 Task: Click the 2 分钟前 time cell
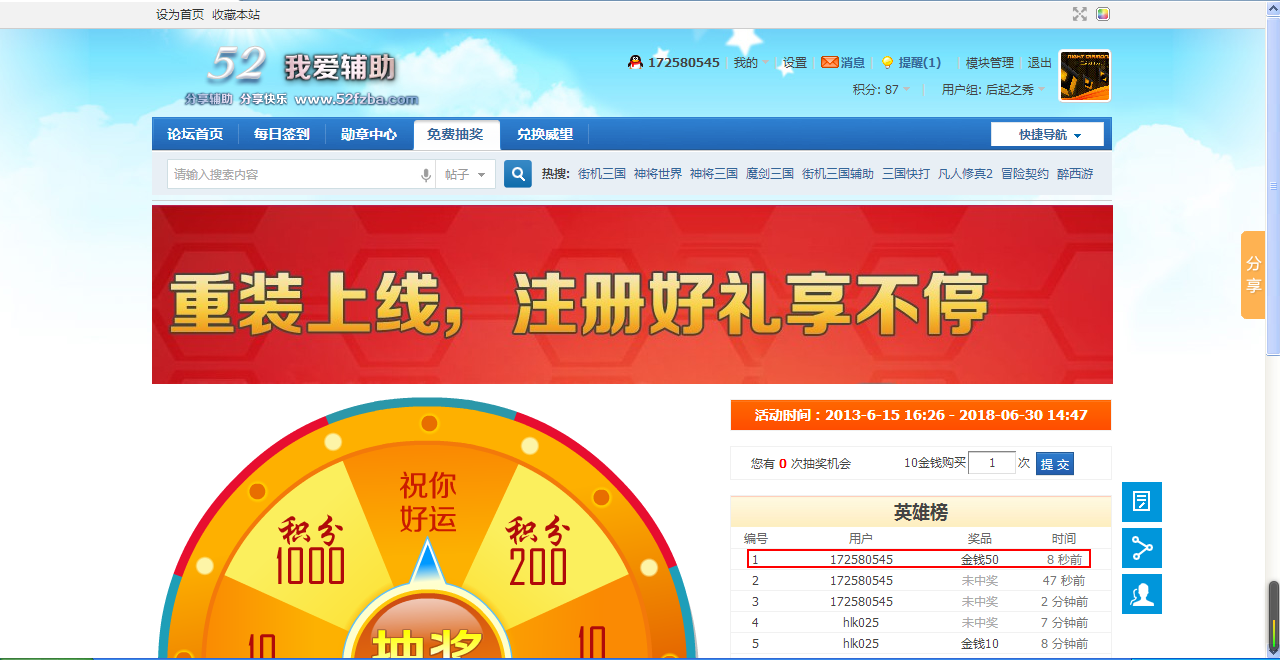[x=1064, y=601]
